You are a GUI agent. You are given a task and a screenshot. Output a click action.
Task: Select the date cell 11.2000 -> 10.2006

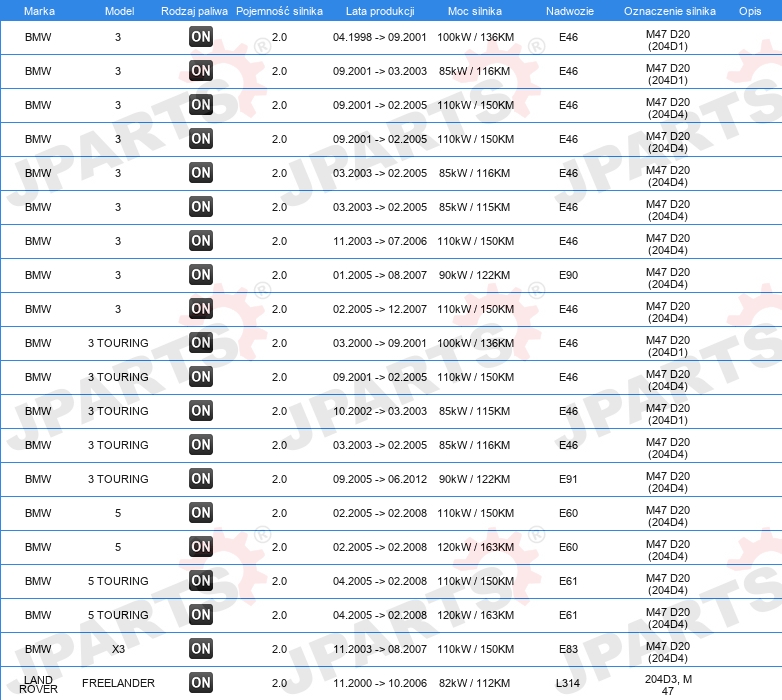(x=380, y=683)
